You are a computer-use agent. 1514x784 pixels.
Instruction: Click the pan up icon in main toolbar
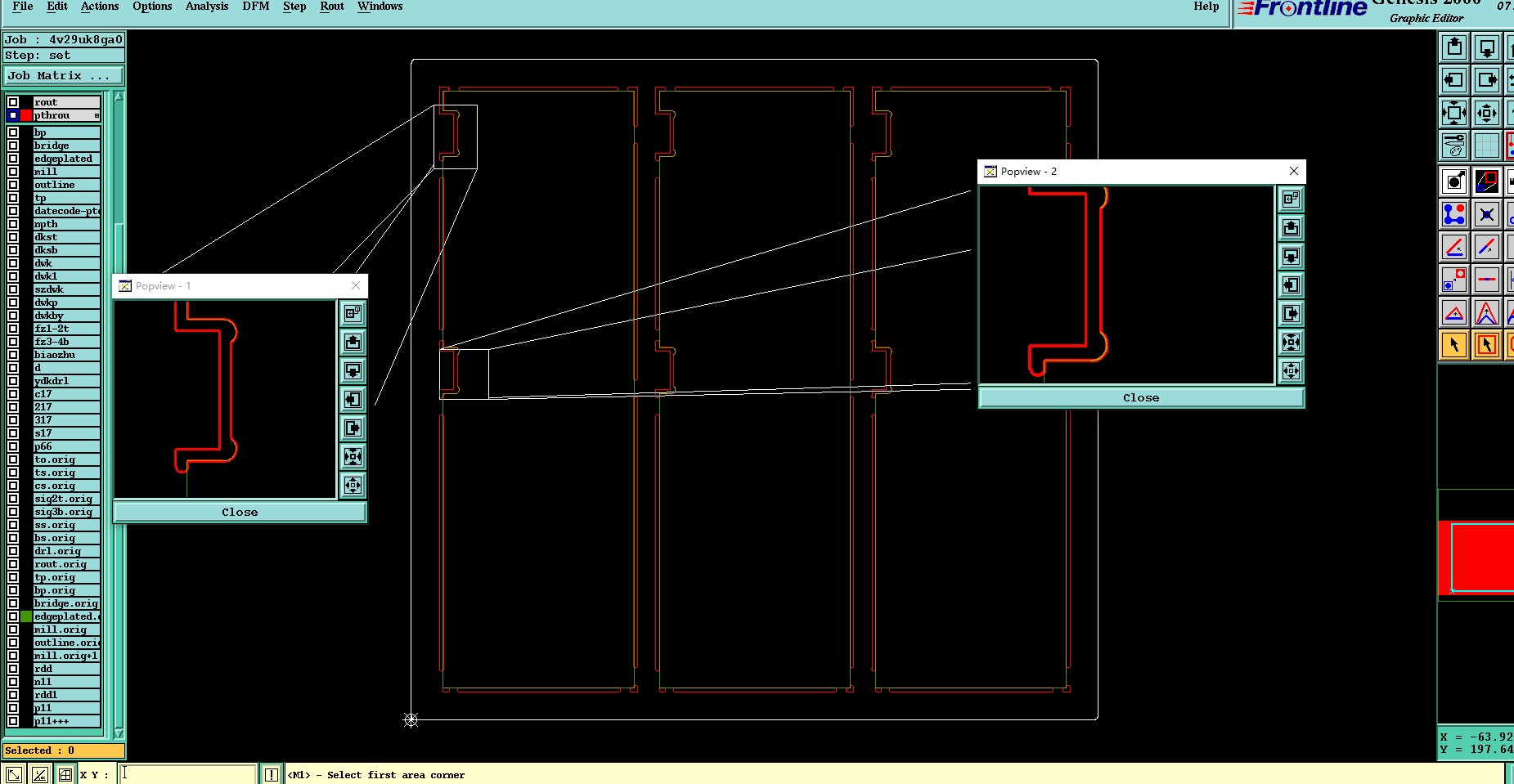pos(1454,47)
